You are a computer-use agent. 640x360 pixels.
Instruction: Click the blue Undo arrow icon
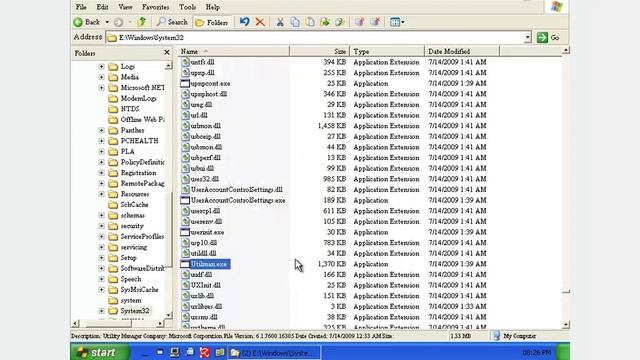point(244,22)
